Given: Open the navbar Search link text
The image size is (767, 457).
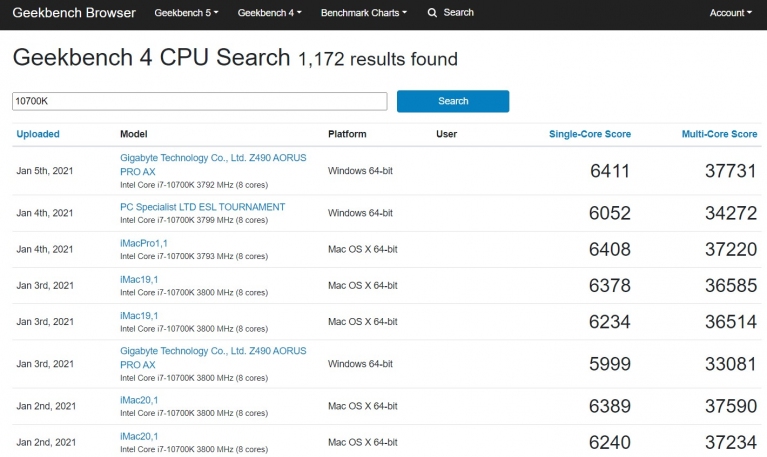Looking at the screenshot, I should point(458,13).
